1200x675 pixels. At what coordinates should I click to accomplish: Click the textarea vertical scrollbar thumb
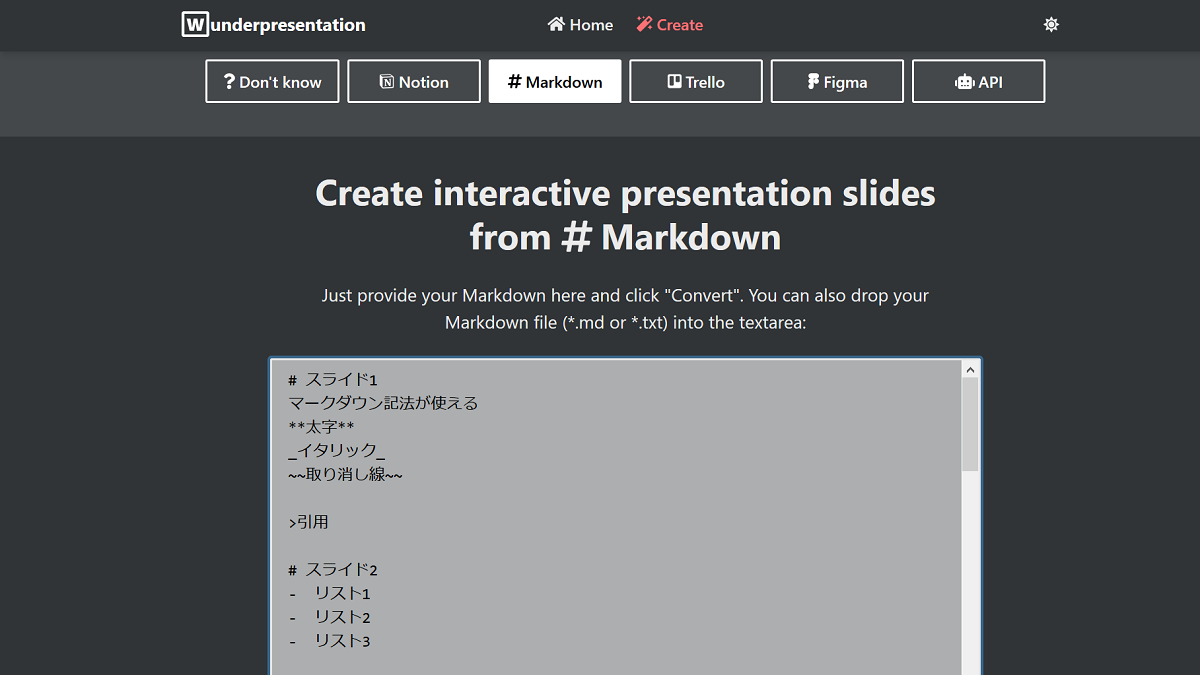(970, 424)
